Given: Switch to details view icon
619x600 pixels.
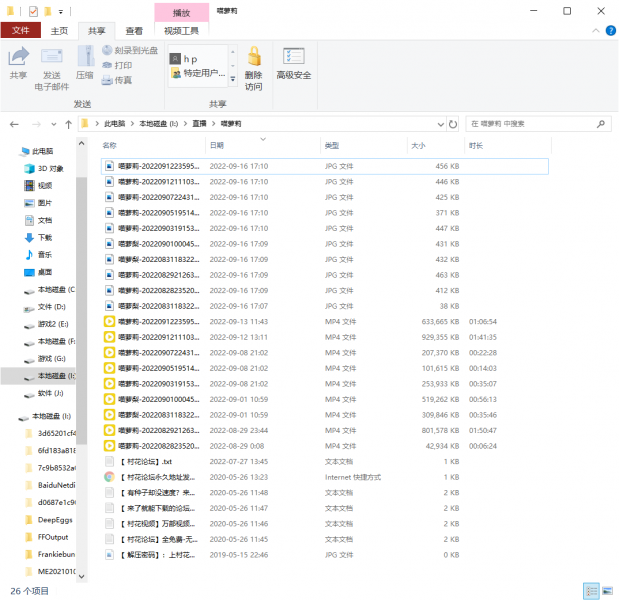Looking at the screenshot, I should click(x=591, y=591).
